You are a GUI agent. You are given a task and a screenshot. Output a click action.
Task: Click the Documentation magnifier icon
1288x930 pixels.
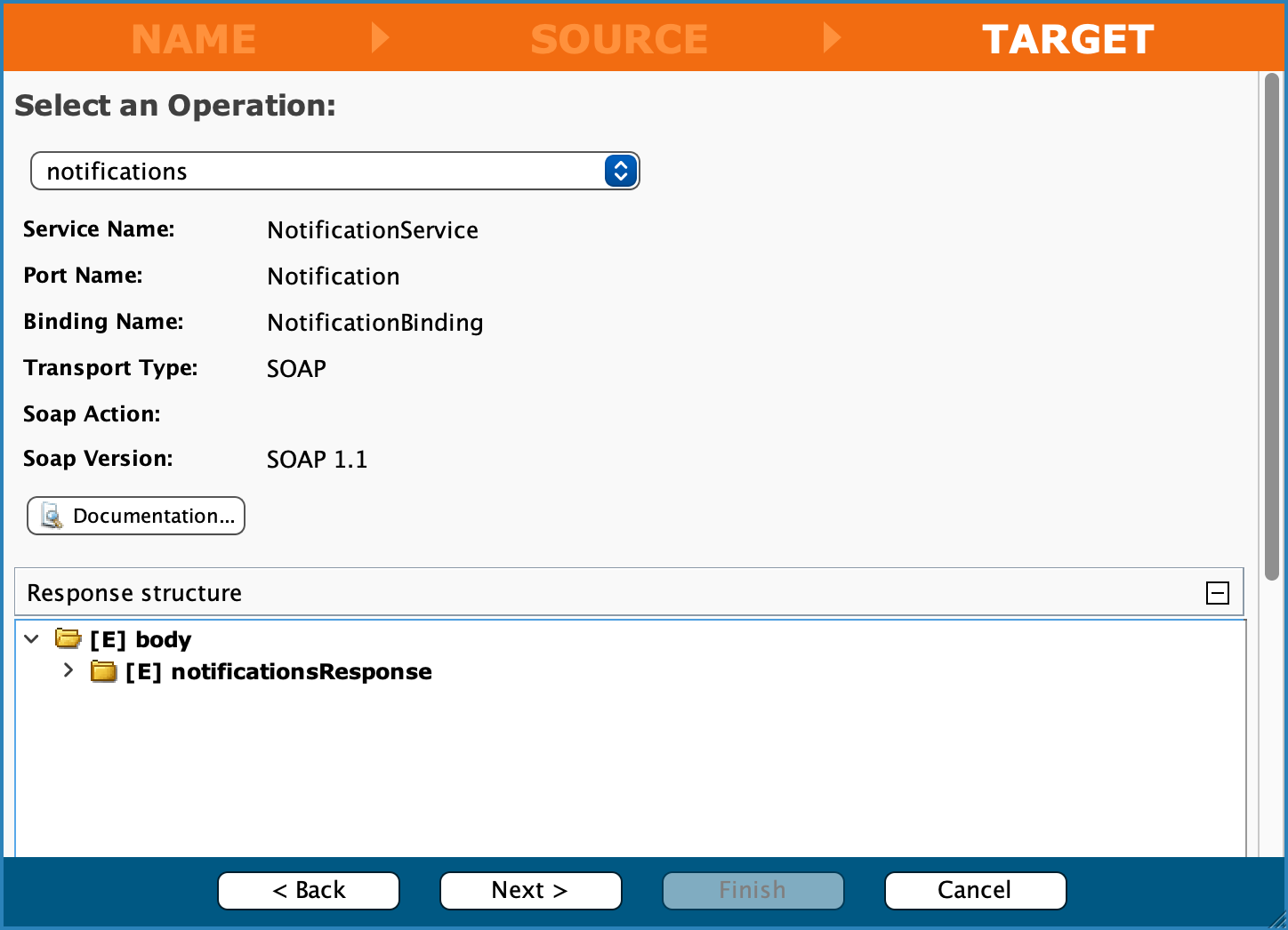click(52, 517)
